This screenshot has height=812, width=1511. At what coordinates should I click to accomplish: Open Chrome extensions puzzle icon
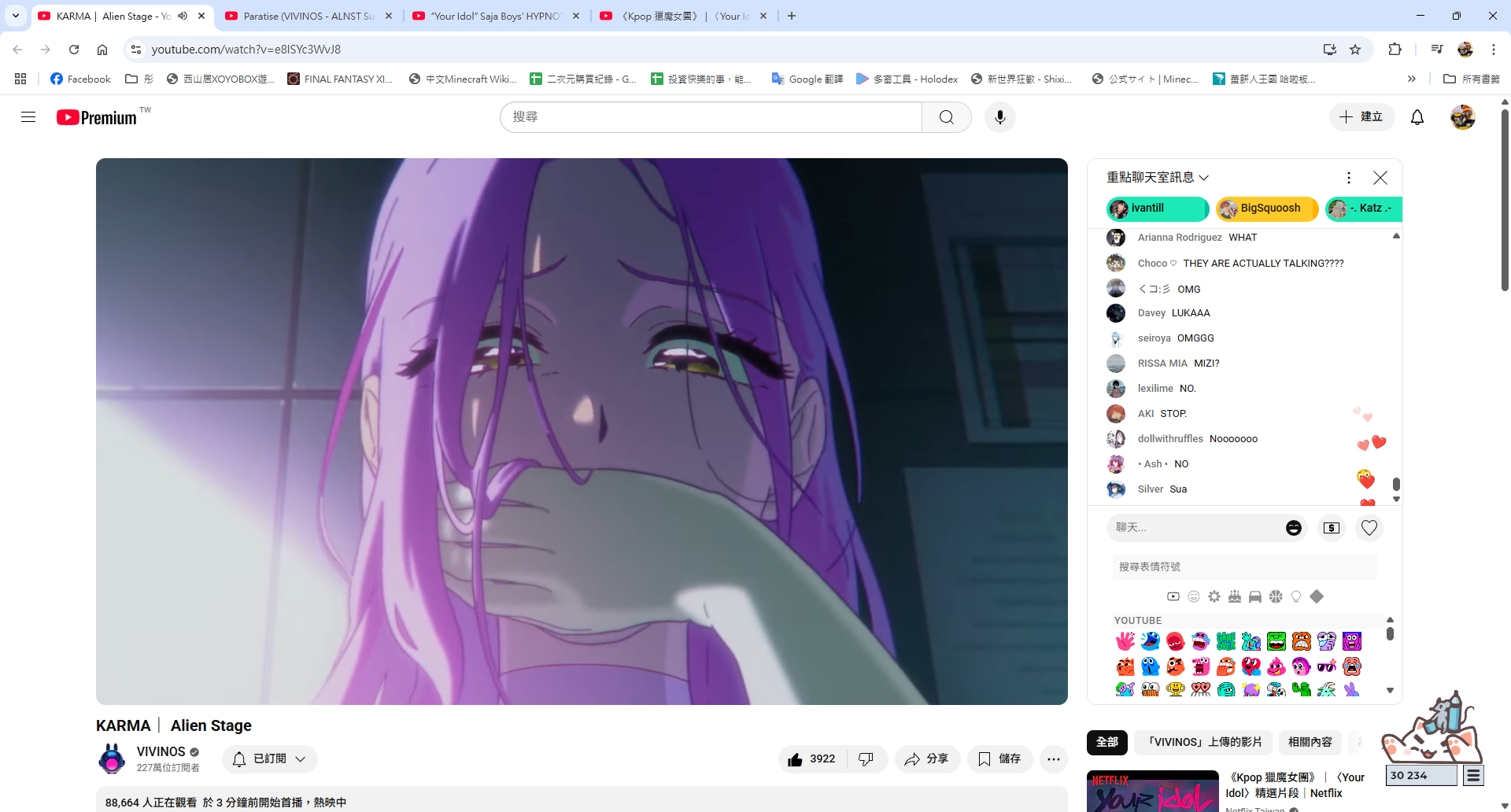(x=1395, y=50)
